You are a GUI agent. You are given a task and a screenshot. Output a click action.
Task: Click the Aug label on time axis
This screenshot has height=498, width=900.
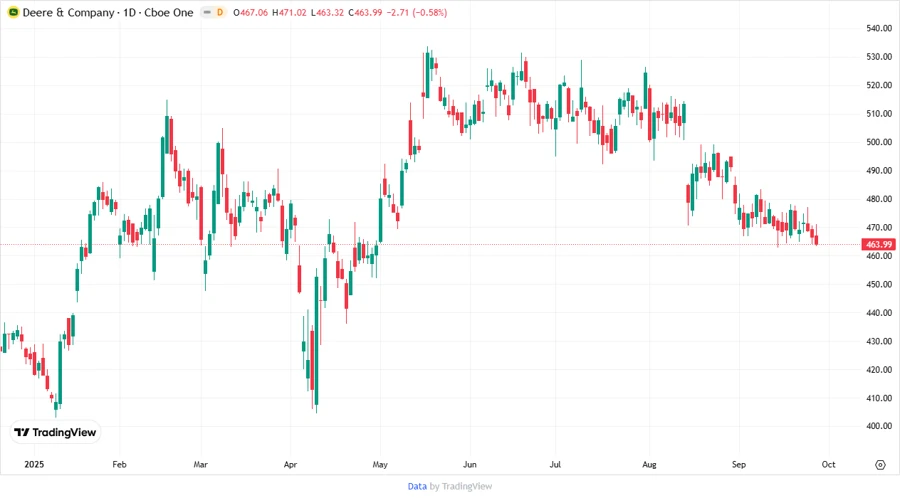coord(649,464)
